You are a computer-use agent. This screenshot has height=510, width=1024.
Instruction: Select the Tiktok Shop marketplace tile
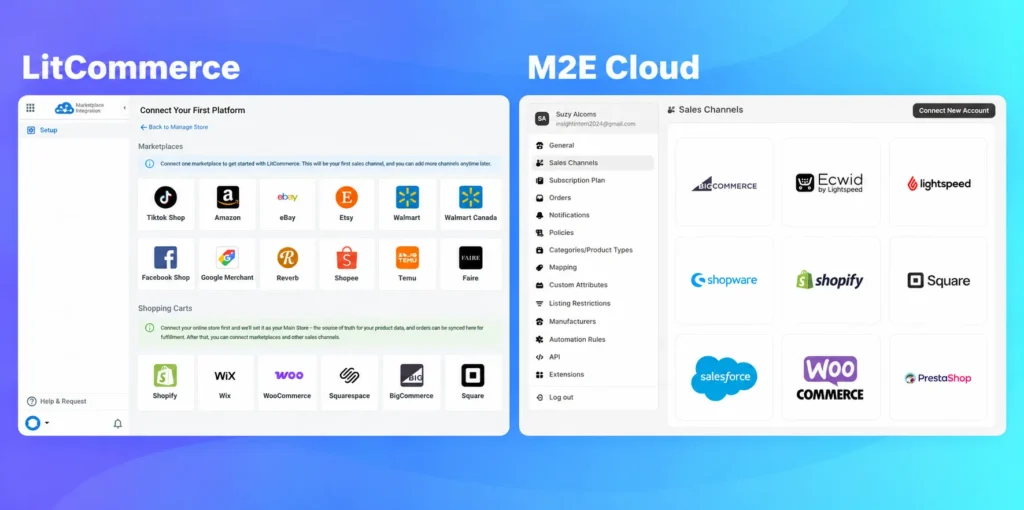[x=166, y=204]
